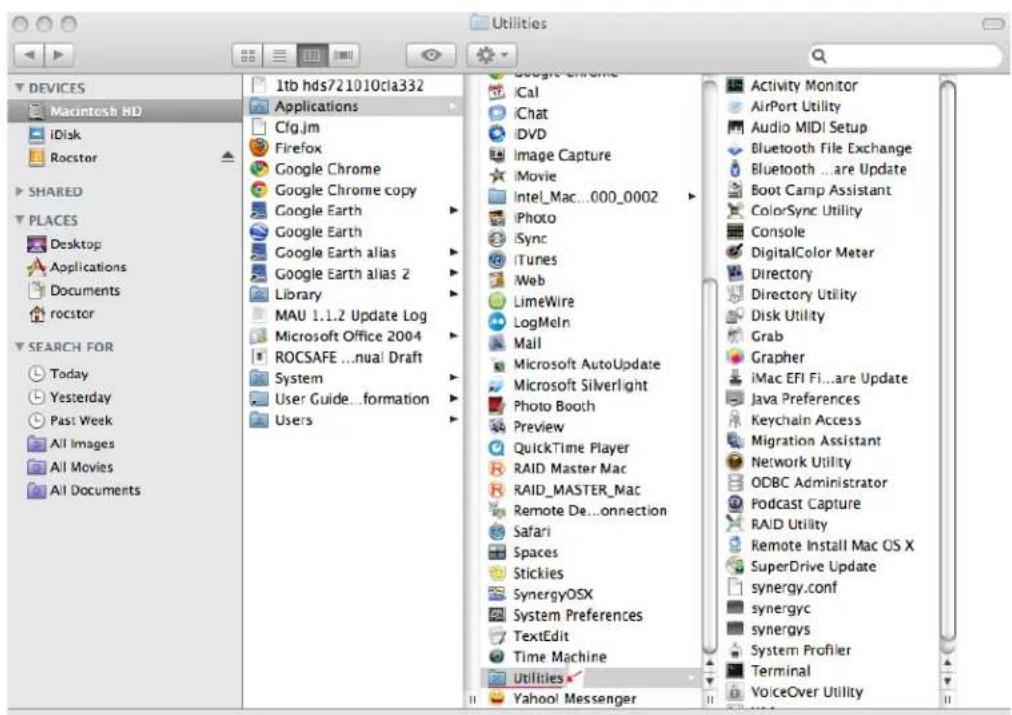
Task: Select the Applications folder in first column
Action: click(x=354, y=106)
